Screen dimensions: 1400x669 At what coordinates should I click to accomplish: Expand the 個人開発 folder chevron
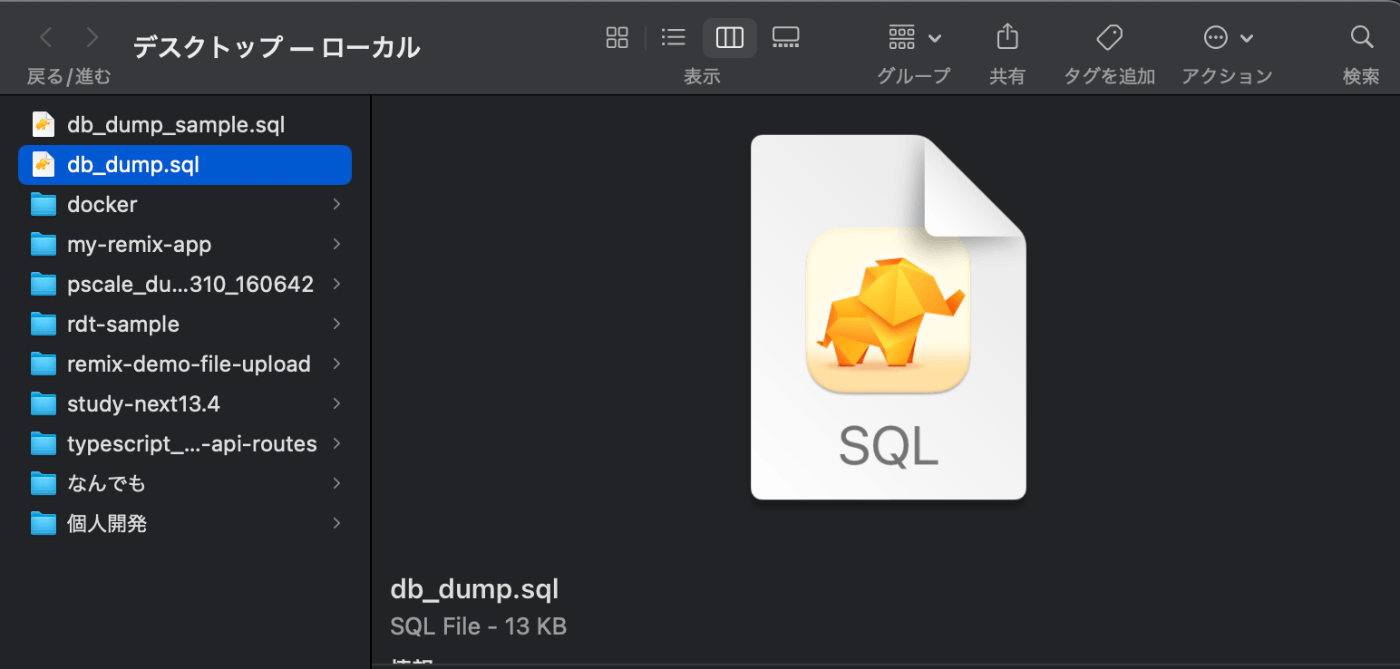pos(337,523)
